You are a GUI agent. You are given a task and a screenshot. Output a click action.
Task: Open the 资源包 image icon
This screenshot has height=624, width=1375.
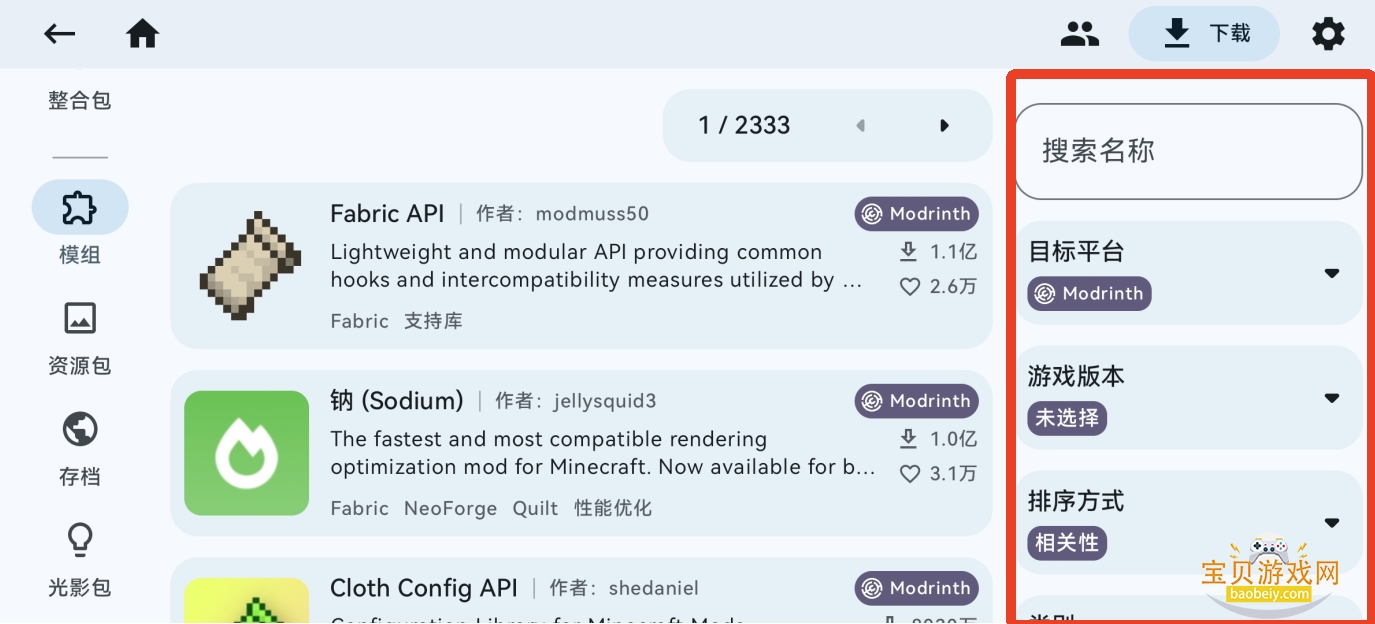coord(80,318)
